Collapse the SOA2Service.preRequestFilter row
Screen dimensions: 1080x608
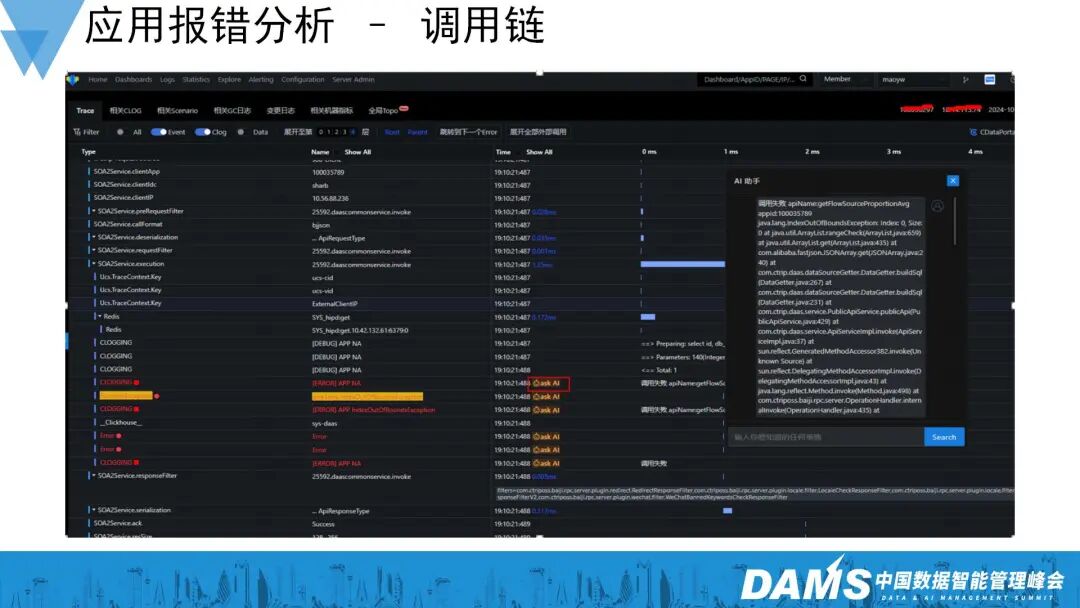pyautogui.click(x=94, y=211)
